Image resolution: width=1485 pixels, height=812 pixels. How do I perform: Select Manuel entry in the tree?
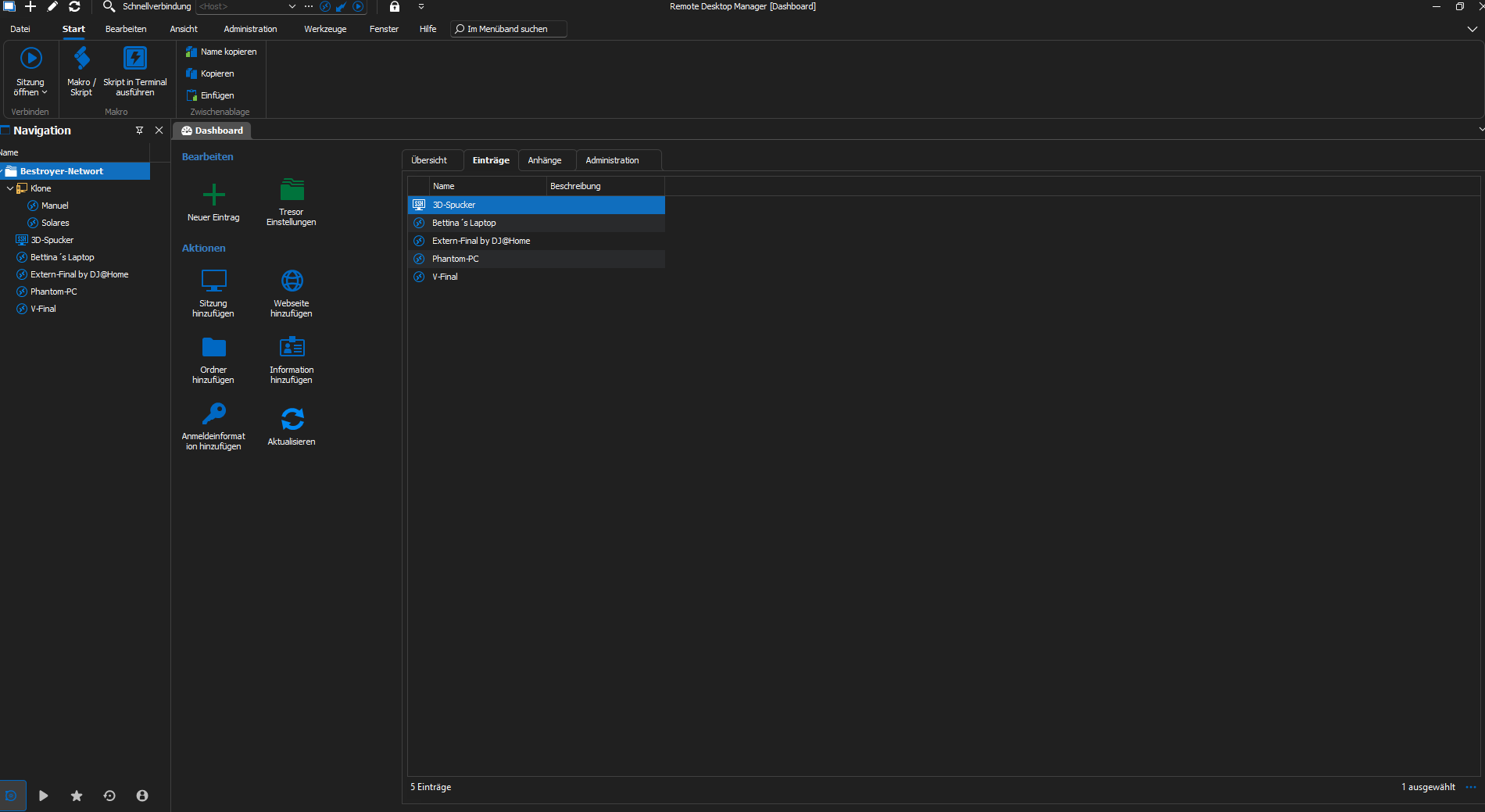coord(55,206)
